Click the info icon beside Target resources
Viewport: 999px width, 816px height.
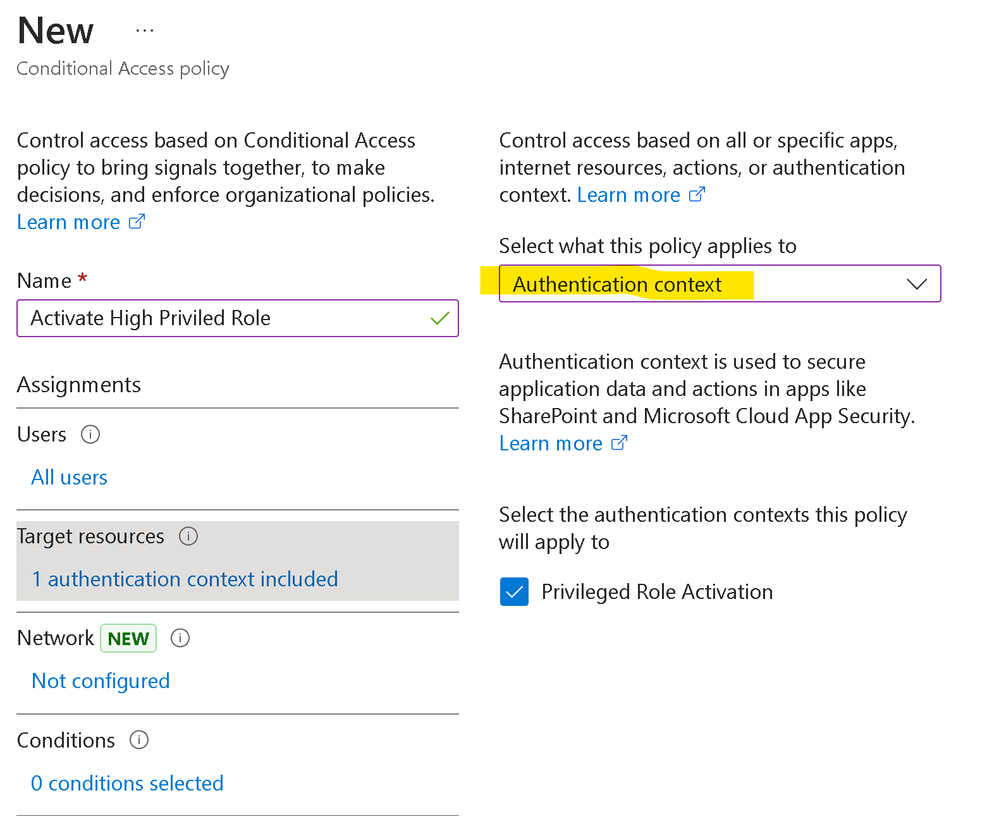[x=188, y=537]
